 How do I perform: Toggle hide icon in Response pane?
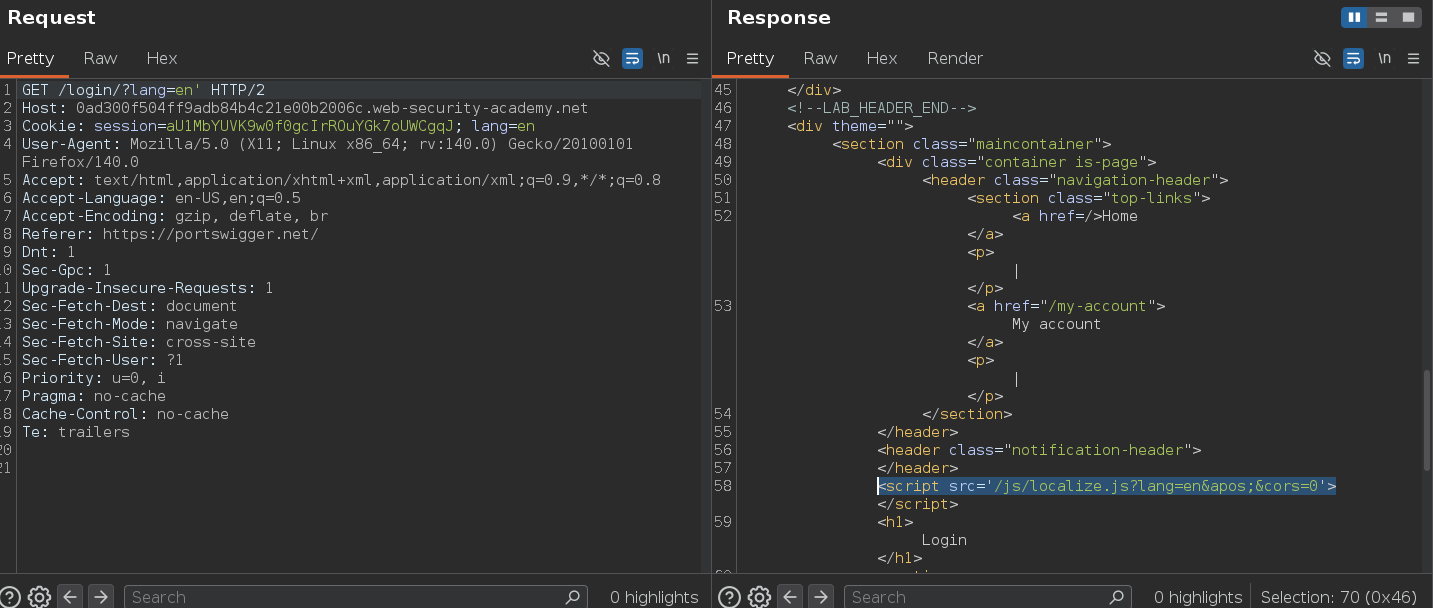[1322, 58]
